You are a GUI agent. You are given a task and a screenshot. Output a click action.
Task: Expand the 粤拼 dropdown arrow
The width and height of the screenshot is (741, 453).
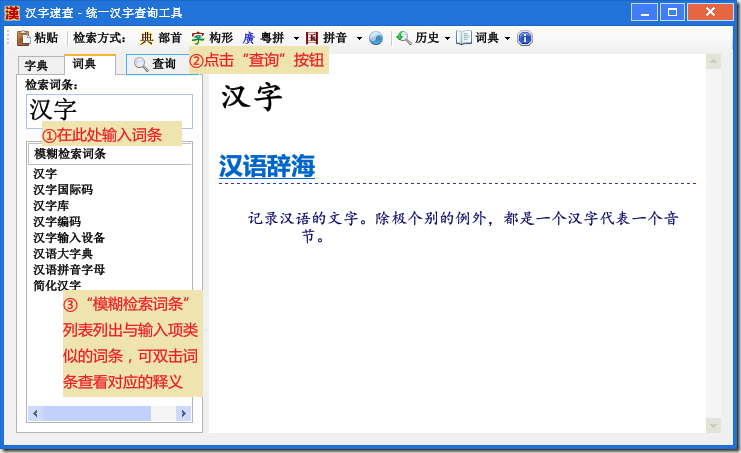[296, 39]
